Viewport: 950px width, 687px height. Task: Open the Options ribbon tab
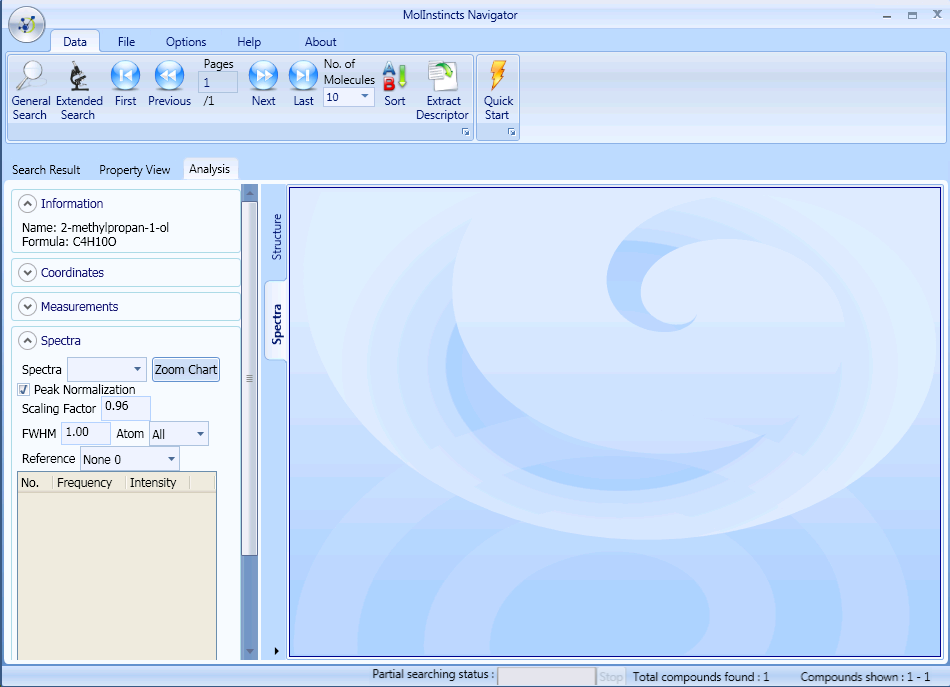click(186, 42)
